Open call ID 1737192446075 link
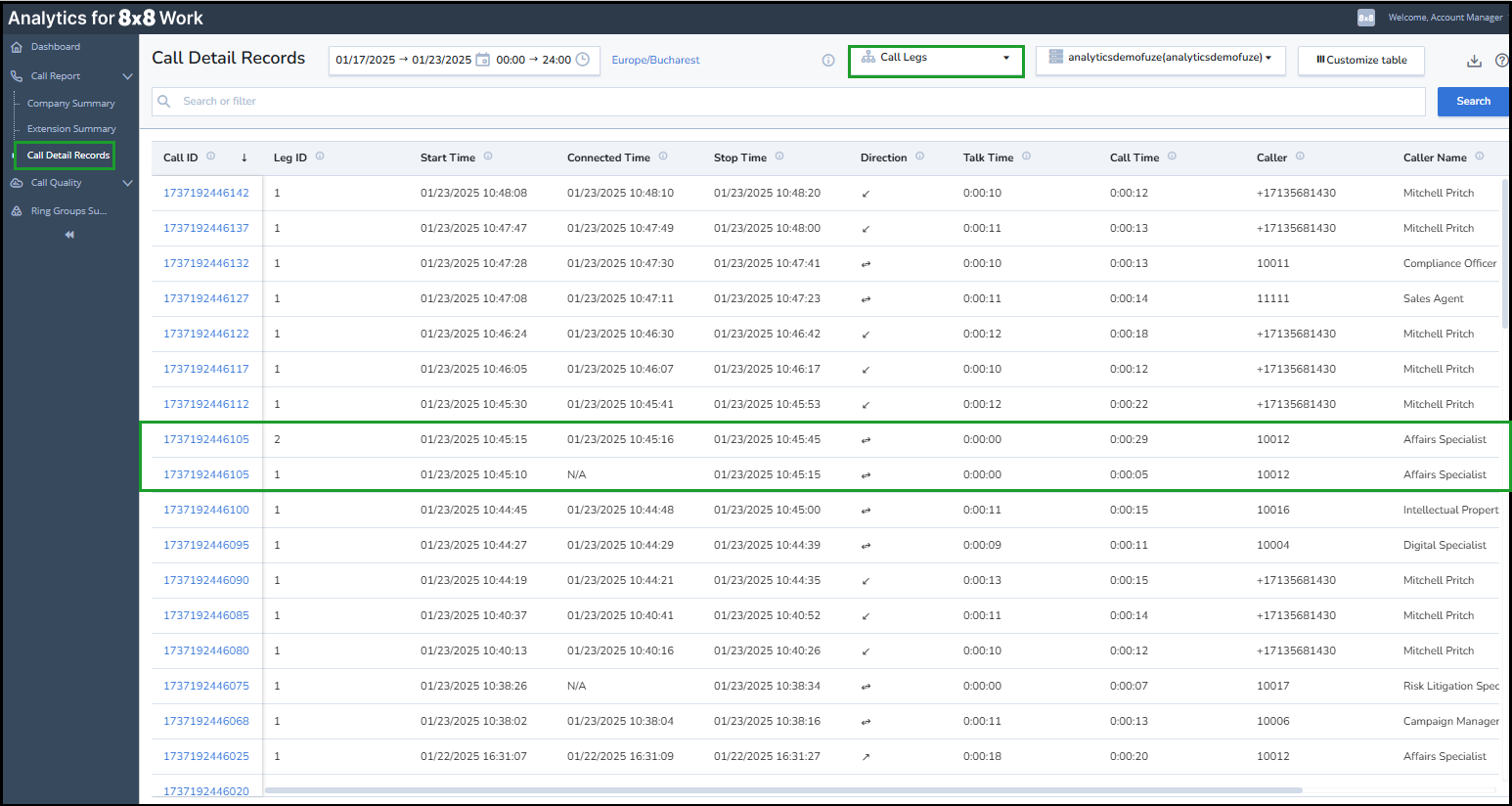This screenshot has height=806, width=1512. point(206,686)
